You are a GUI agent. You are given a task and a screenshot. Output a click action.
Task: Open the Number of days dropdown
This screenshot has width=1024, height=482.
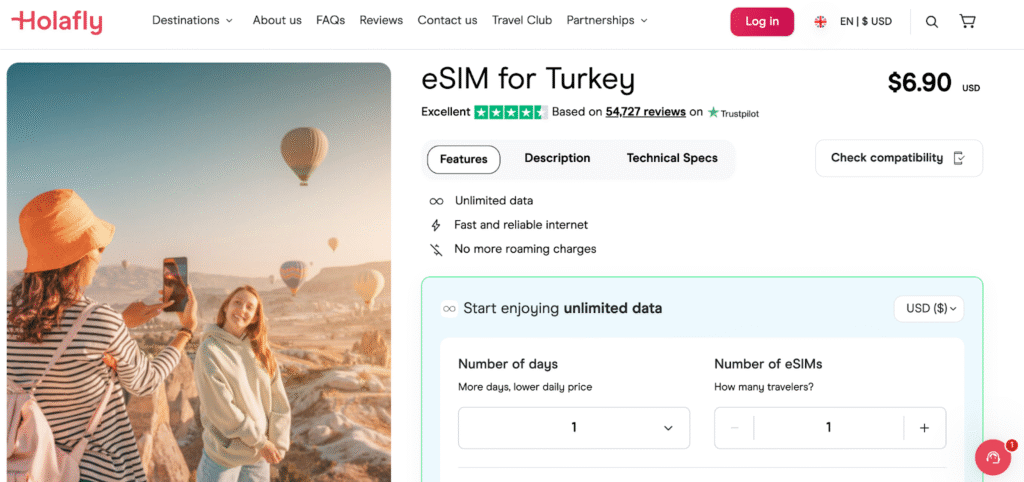[574, 428]
